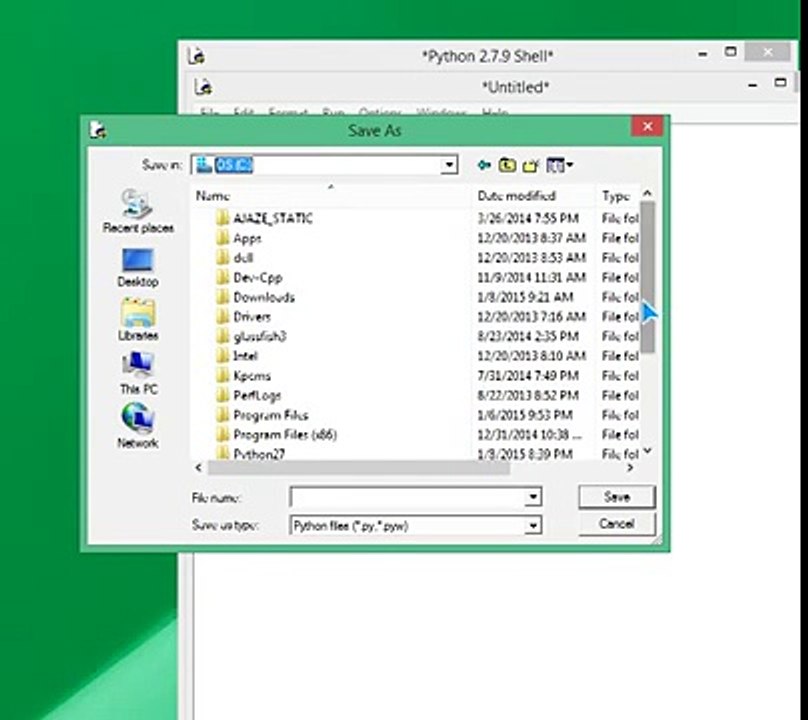Click the AJAZE_STATIC folder icon
Screen dimensions: 808x720
222,219
